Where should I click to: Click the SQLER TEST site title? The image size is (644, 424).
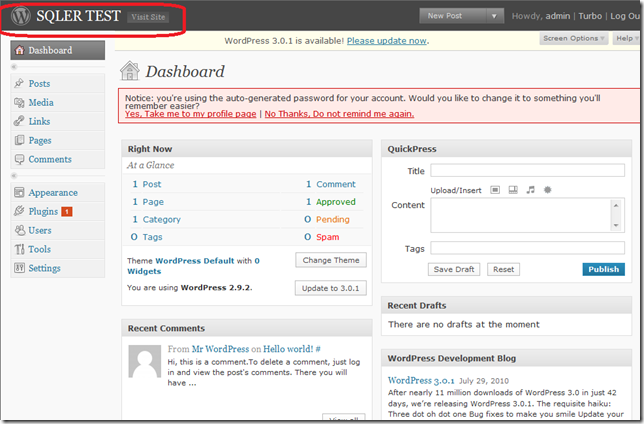(x=78, y=16)
